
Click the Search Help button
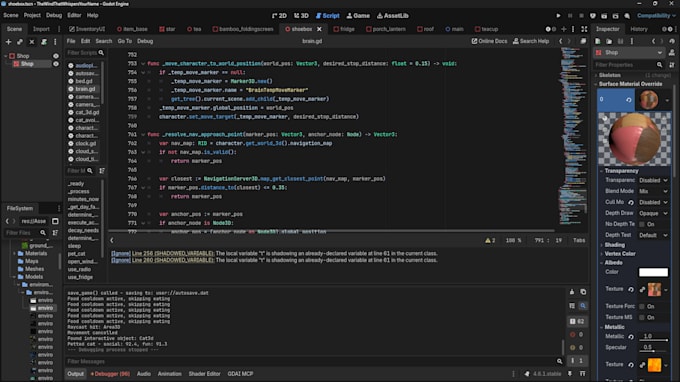click(x=531, y=41)
